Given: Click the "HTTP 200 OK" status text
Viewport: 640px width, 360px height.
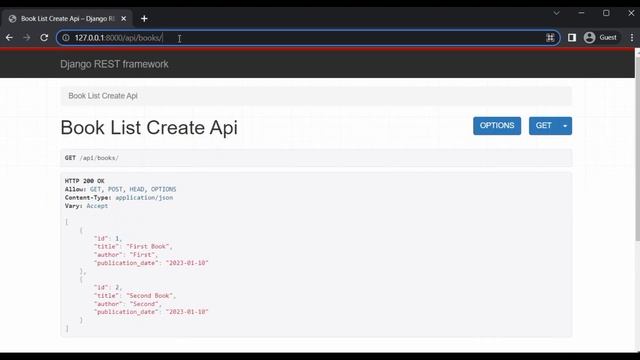Looking at the screenshot, I should click(x=84, y=181).
